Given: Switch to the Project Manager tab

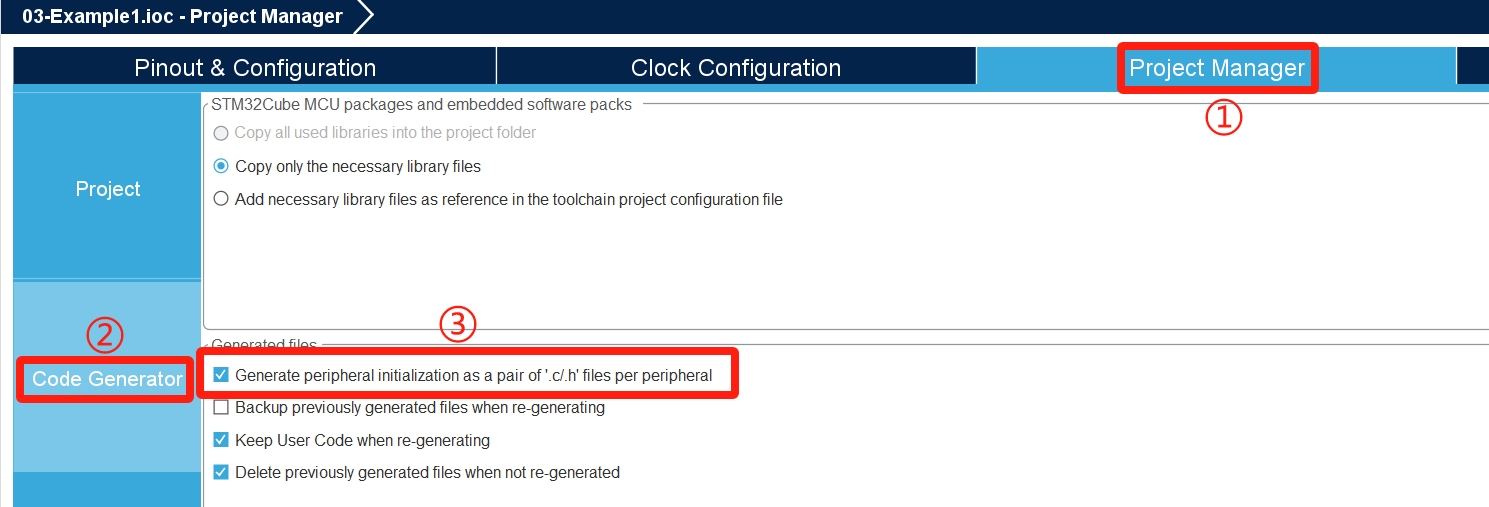Looking at the screenshot, I should coord(1216,68).
